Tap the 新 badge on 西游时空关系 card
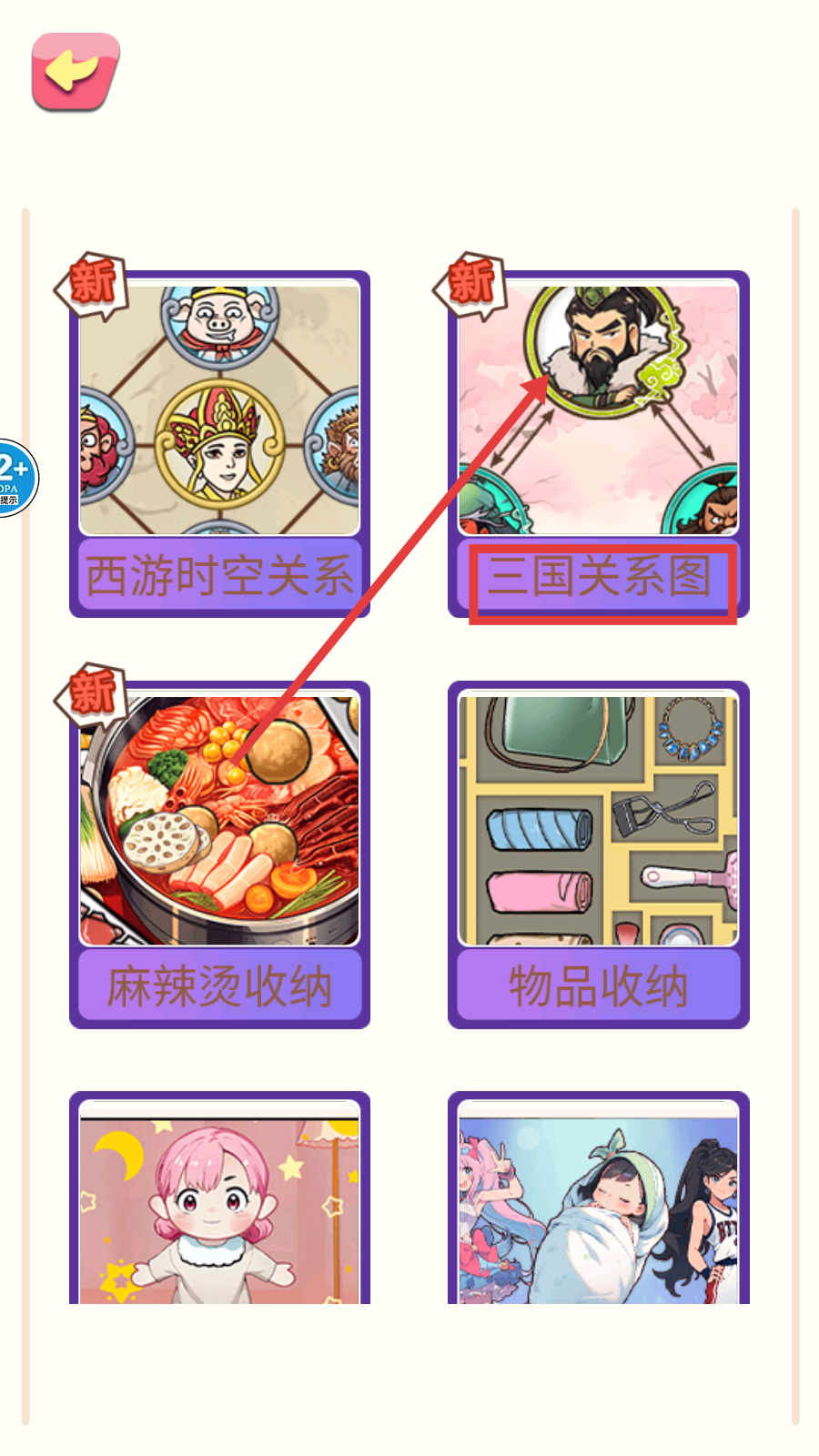 [93, 284]
